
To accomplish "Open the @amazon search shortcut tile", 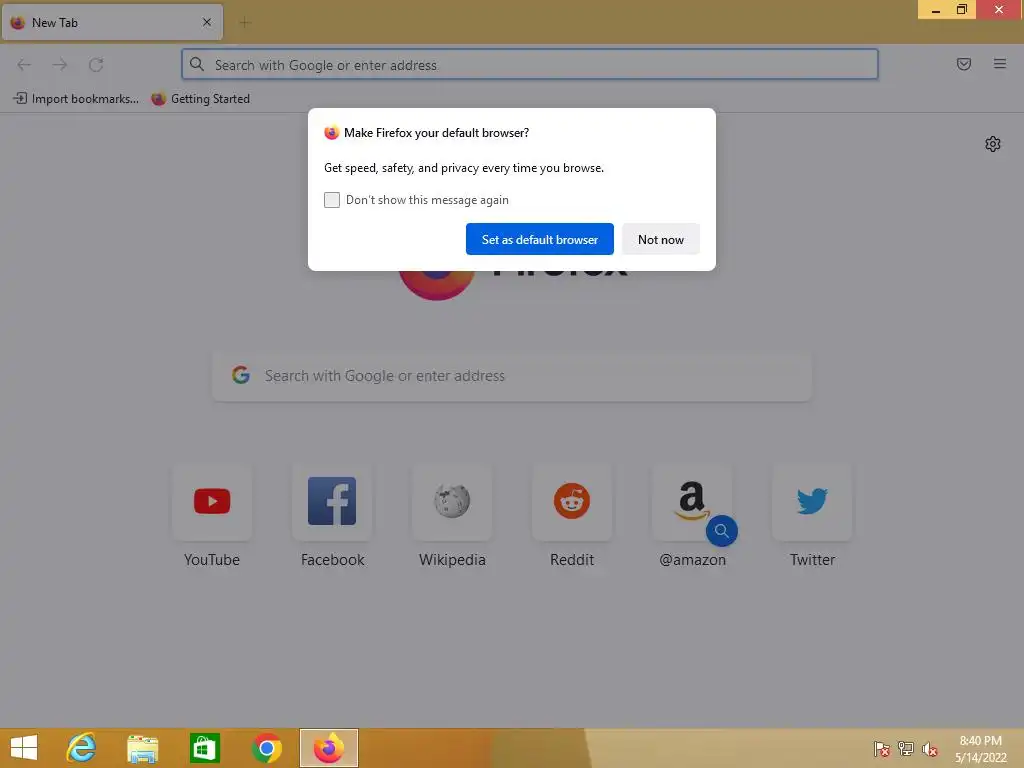I will [692, 502].
